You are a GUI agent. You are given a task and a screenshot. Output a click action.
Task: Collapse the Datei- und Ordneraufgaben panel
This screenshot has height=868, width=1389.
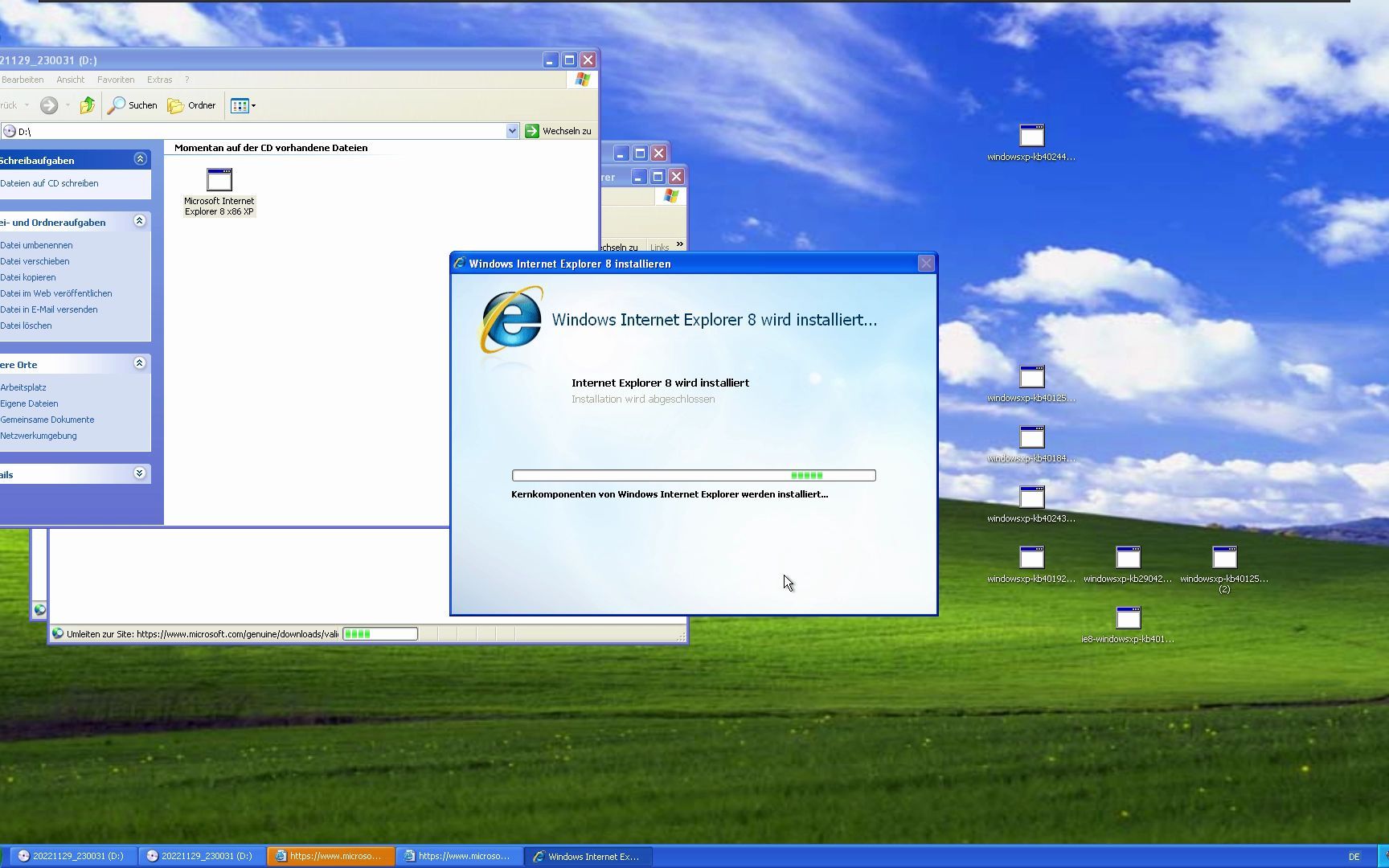coord(140,221)
